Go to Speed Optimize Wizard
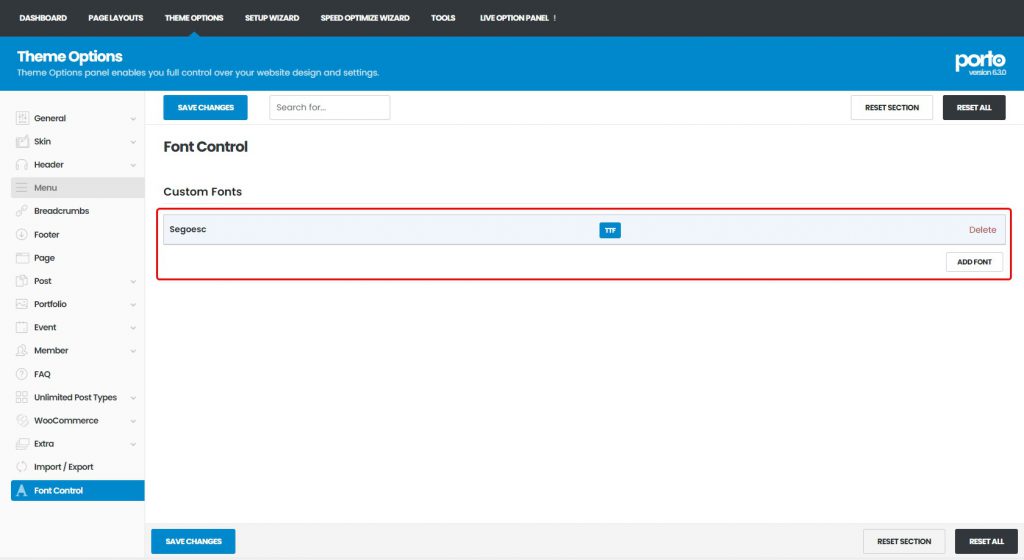Image resolution: width=1024 pixels, height=560 pixels. tap(364, 18)
